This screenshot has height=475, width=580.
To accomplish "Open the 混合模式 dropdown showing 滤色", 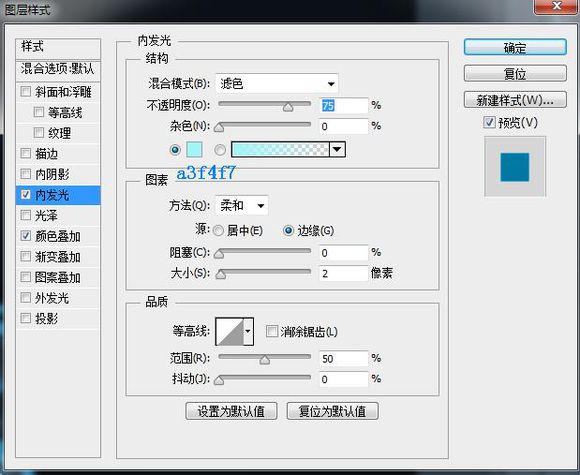I will 277,84.
